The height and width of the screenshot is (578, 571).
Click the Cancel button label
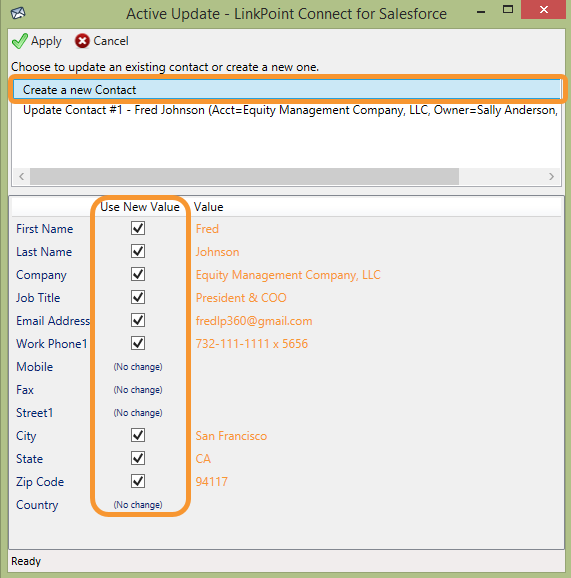(x=111, y=41)
